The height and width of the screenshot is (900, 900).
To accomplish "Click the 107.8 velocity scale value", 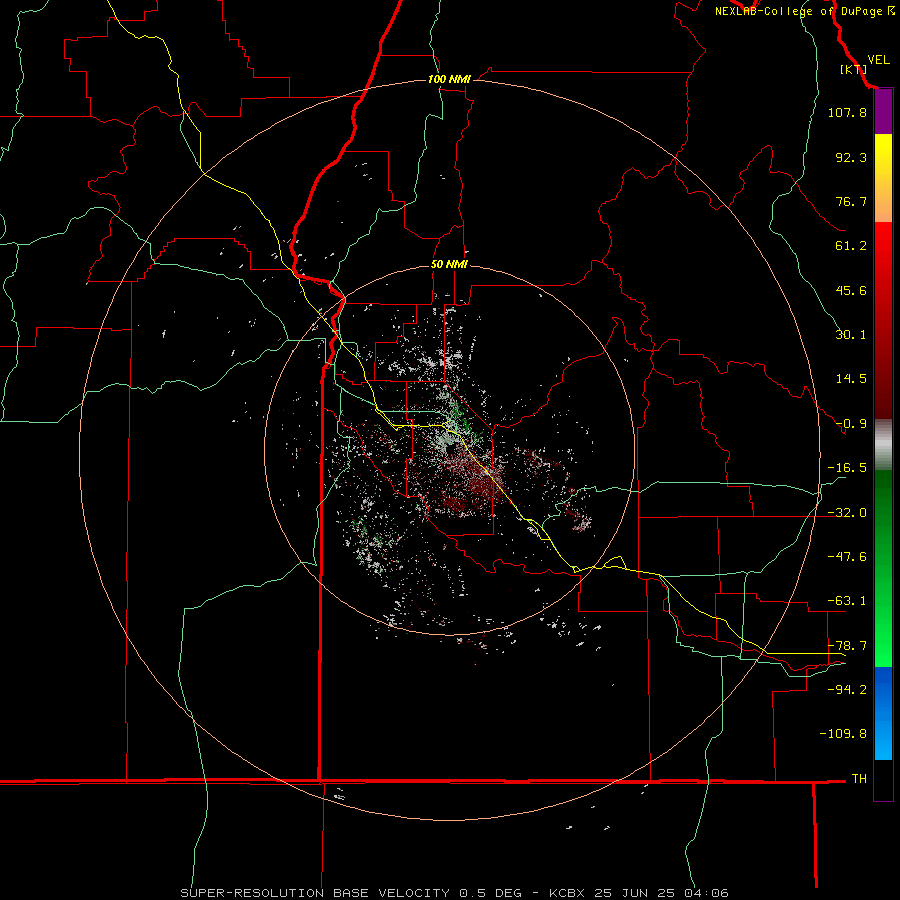I will (847, 112).
